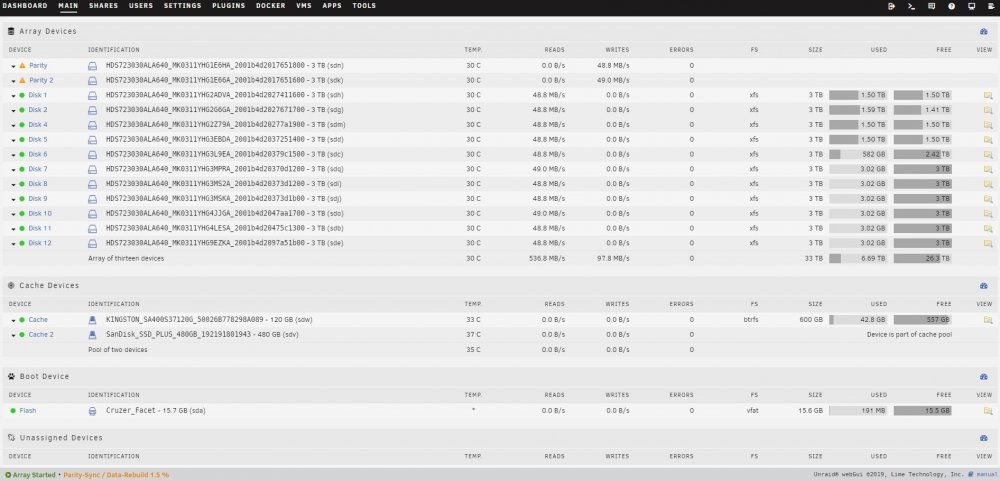This screenshot has width=1000, height=481.
Task: Click the green status orb for Cache 2
Action: (x=22, y=334)
